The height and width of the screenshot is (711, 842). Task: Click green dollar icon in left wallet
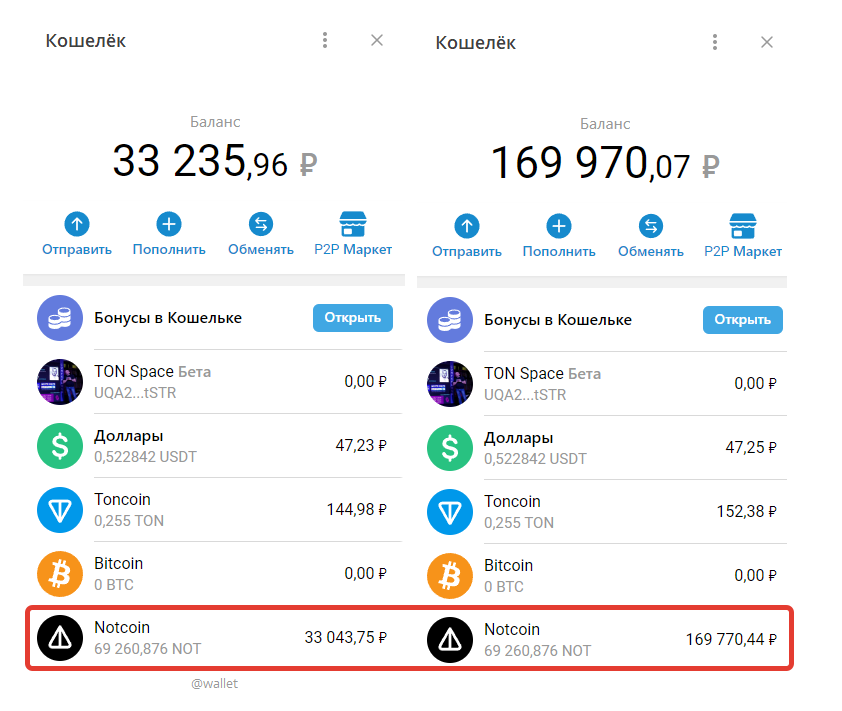click(x=60, y=446)
